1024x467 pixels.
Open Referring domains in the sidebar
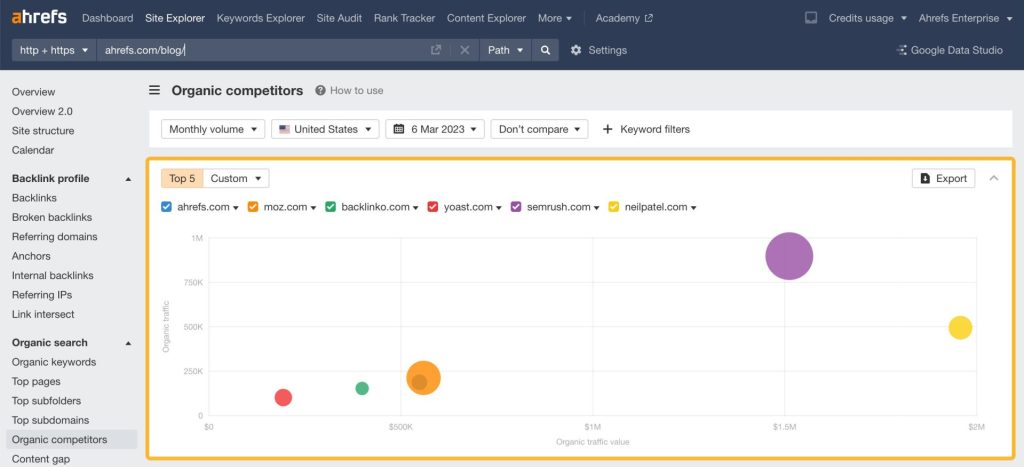click(54, 236)
